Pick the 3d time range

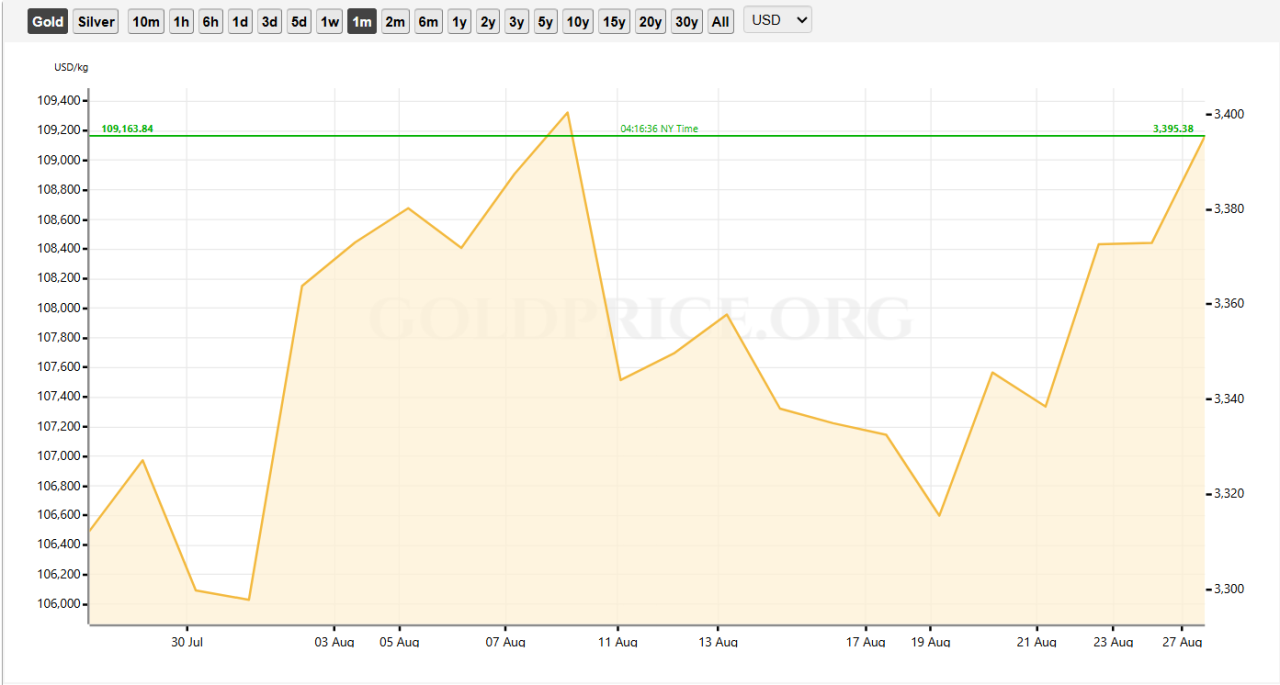click(x=269, y=21)
